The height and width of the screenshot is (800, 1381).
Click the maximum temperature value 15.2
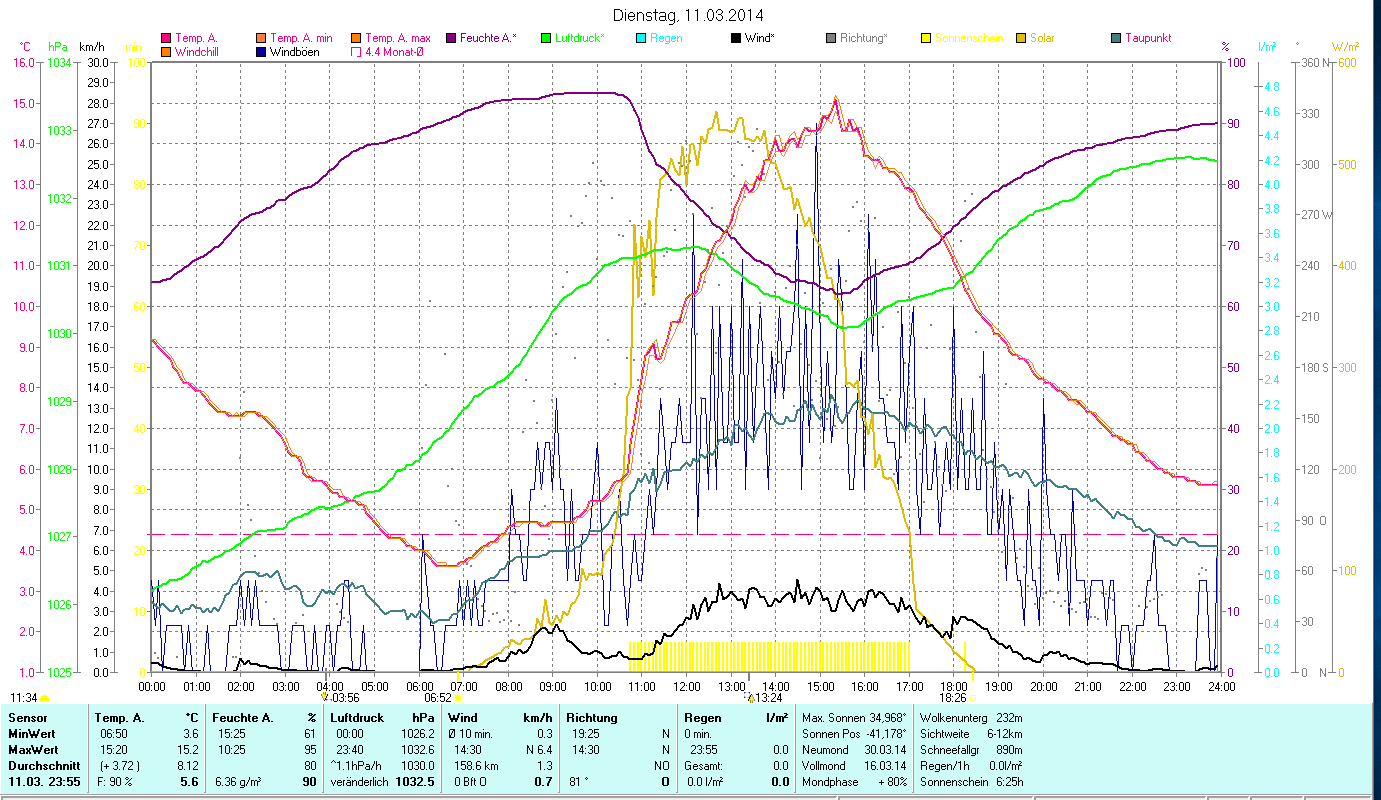pos(189,749)
